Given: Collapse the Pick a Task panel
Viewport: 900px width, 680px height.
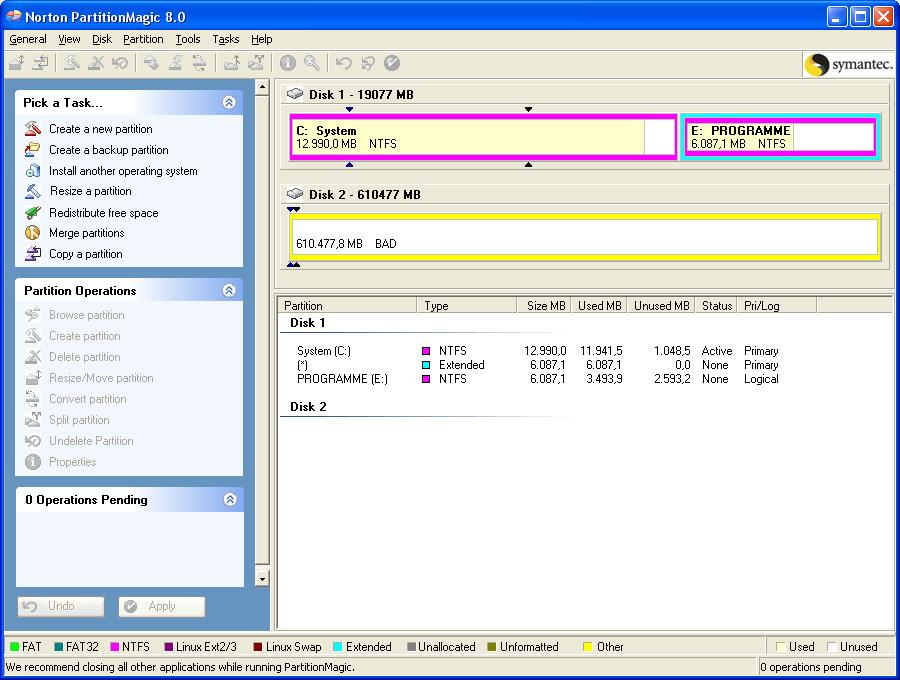Looking at the screenshot, I should tap(229, 102).
